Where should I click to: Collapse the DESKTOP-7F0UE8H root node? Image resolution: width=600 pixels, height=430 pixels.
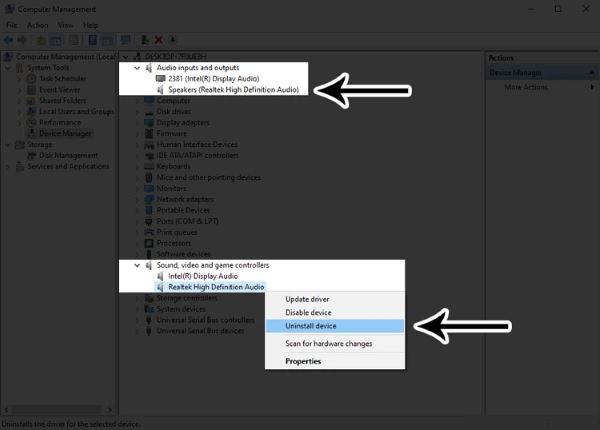(125, 57)
